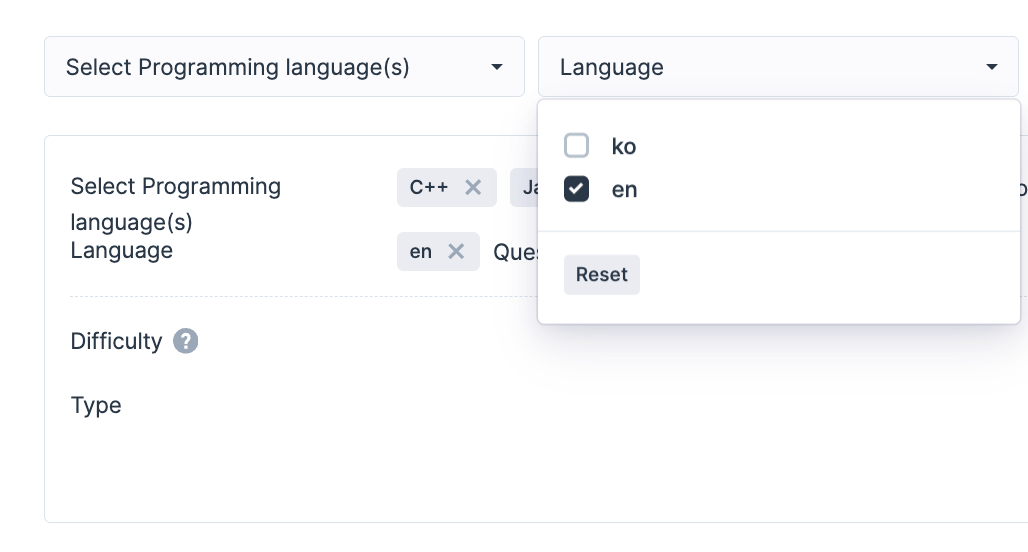Click the C++ tag text
This screenshot has width=1028, height=552.
(x=429, y=187)
